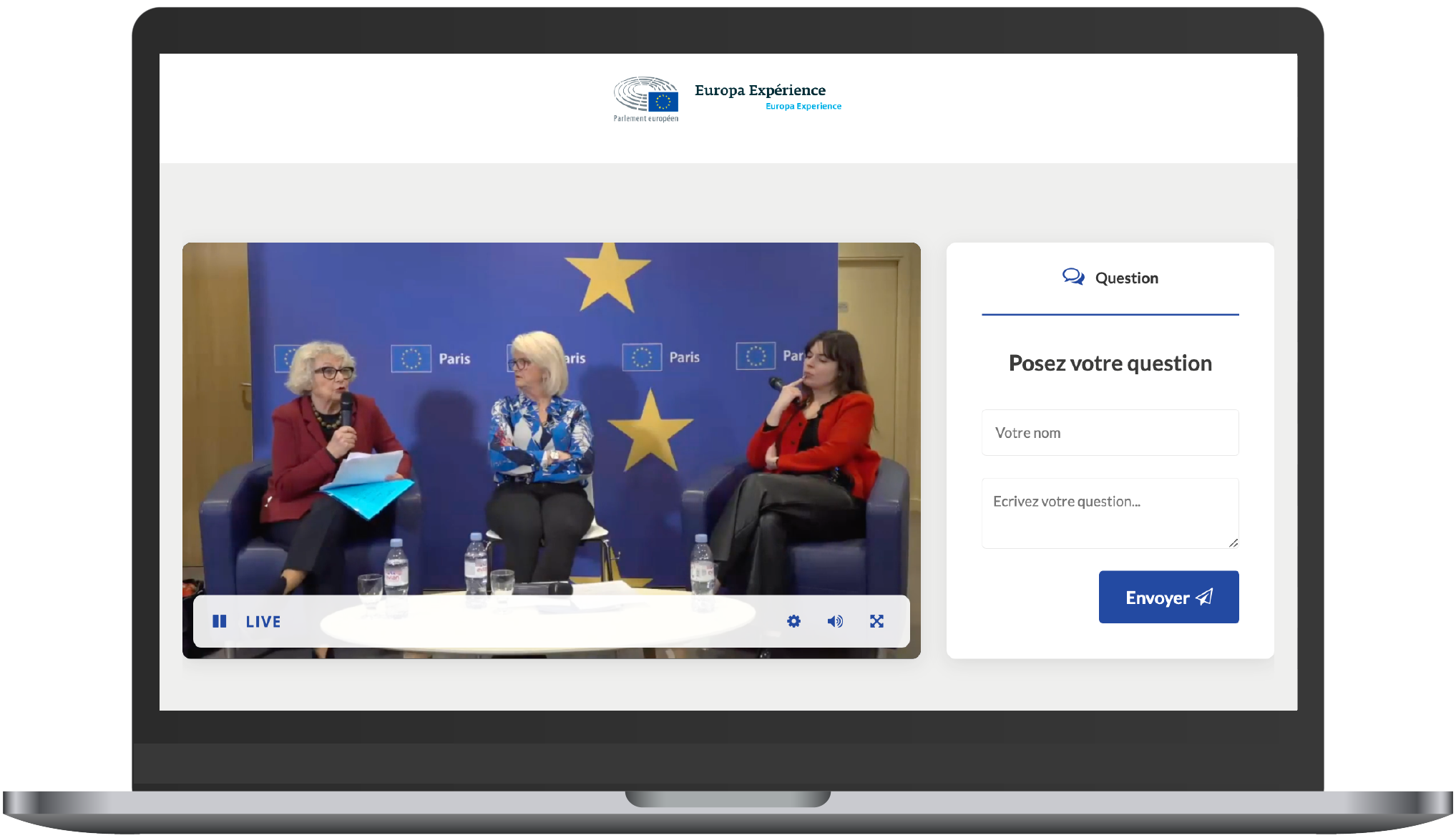Click the Europa Expérience title
The width and height of the screenshot is (1456, 838).
click(760, 90)
